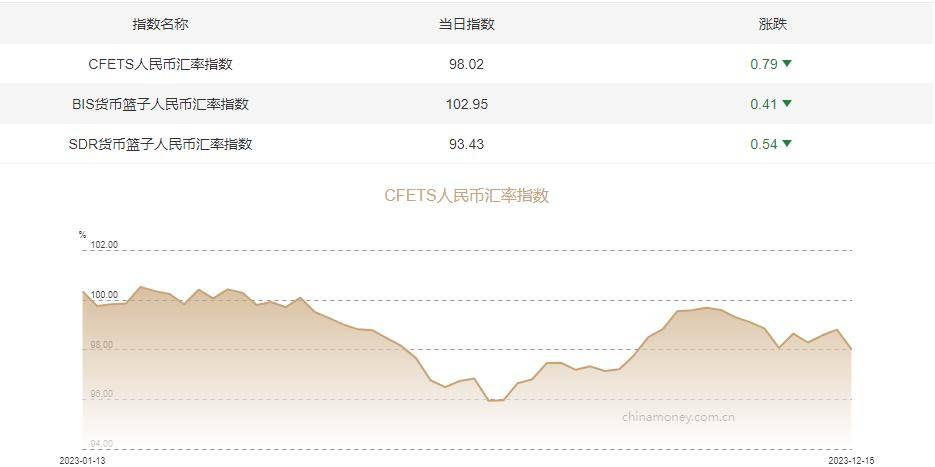The width and height of the screenshot is (935, 467).
Task: Click the percent unit label above the axis
Action: point(82,234)
